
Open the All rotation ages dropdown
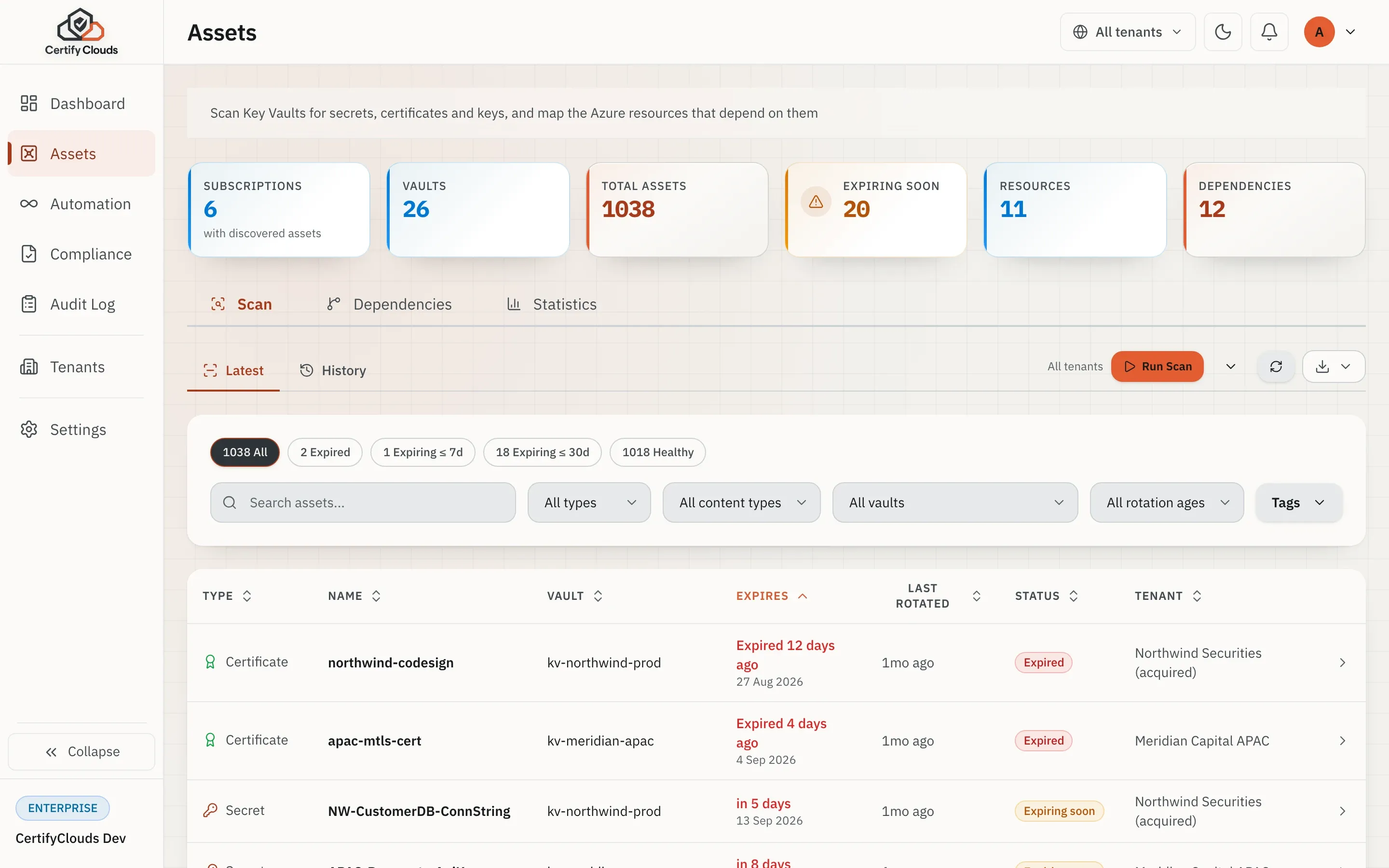click(1166, 502)
